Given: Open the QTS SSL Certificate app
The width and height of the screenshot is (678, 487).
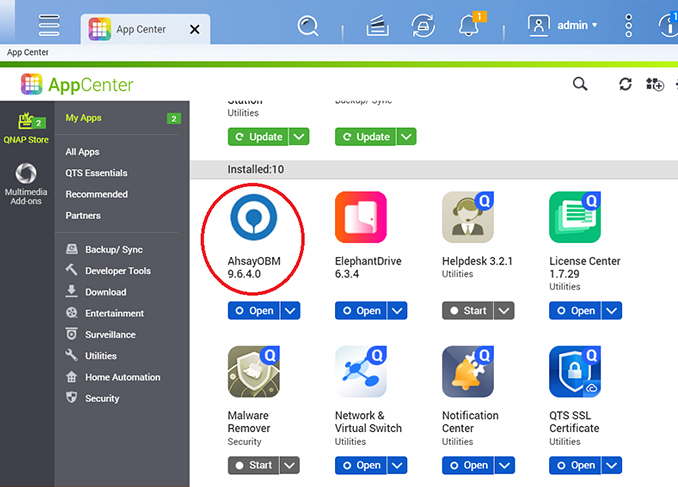Looking at the screenshot, I should tap(575, 465).
